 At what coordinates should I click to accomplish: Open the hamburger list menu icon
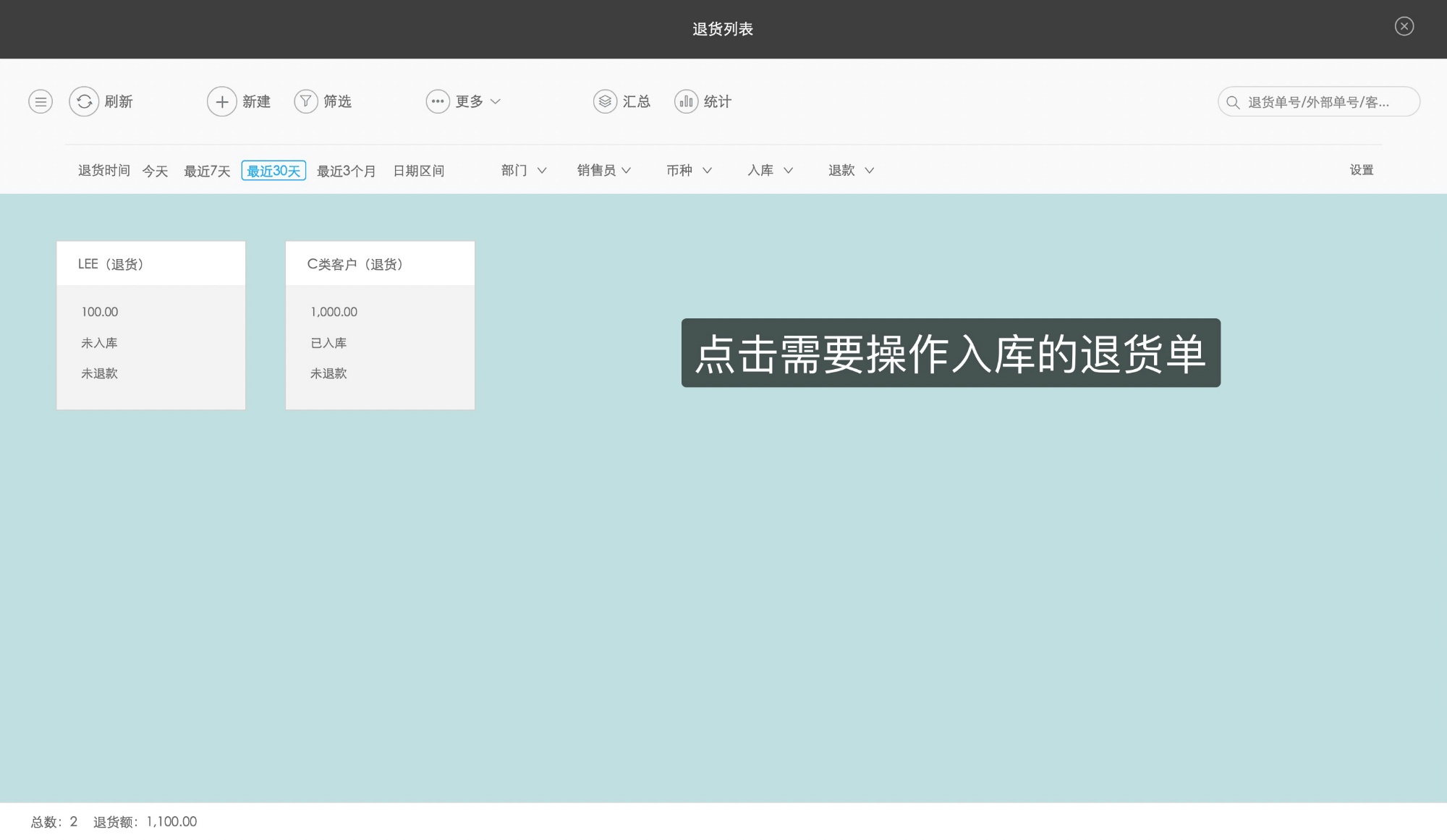coord(40,101)
